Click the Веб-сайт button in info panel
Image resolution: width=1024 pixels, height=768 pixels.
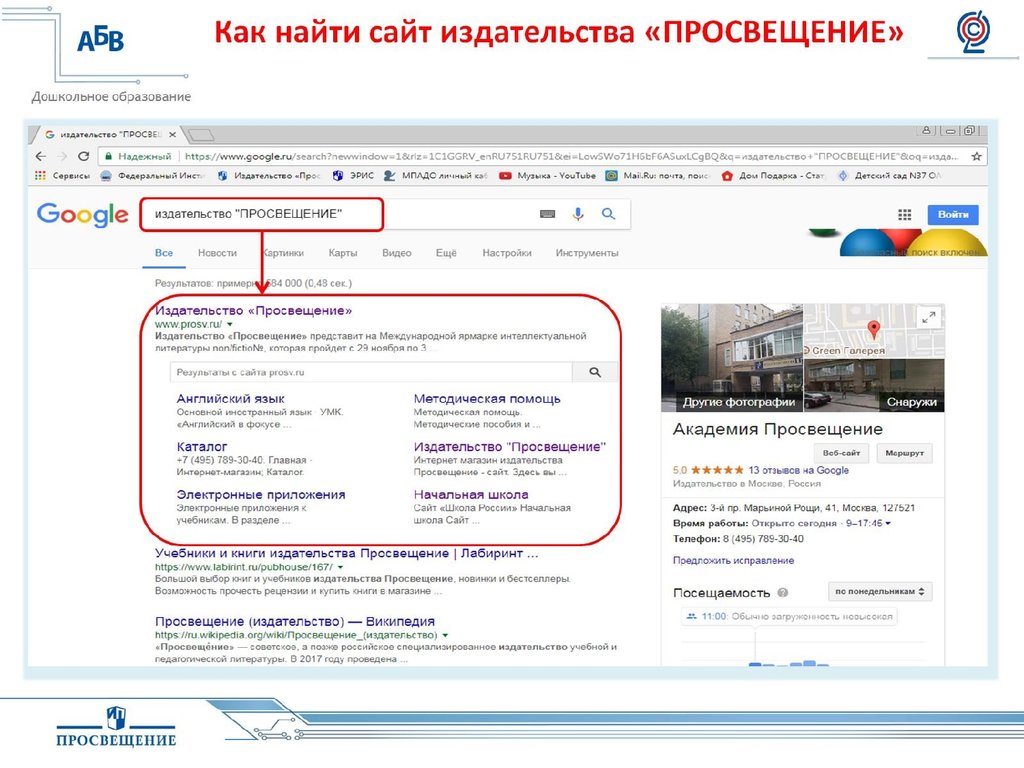pos(839,452)
